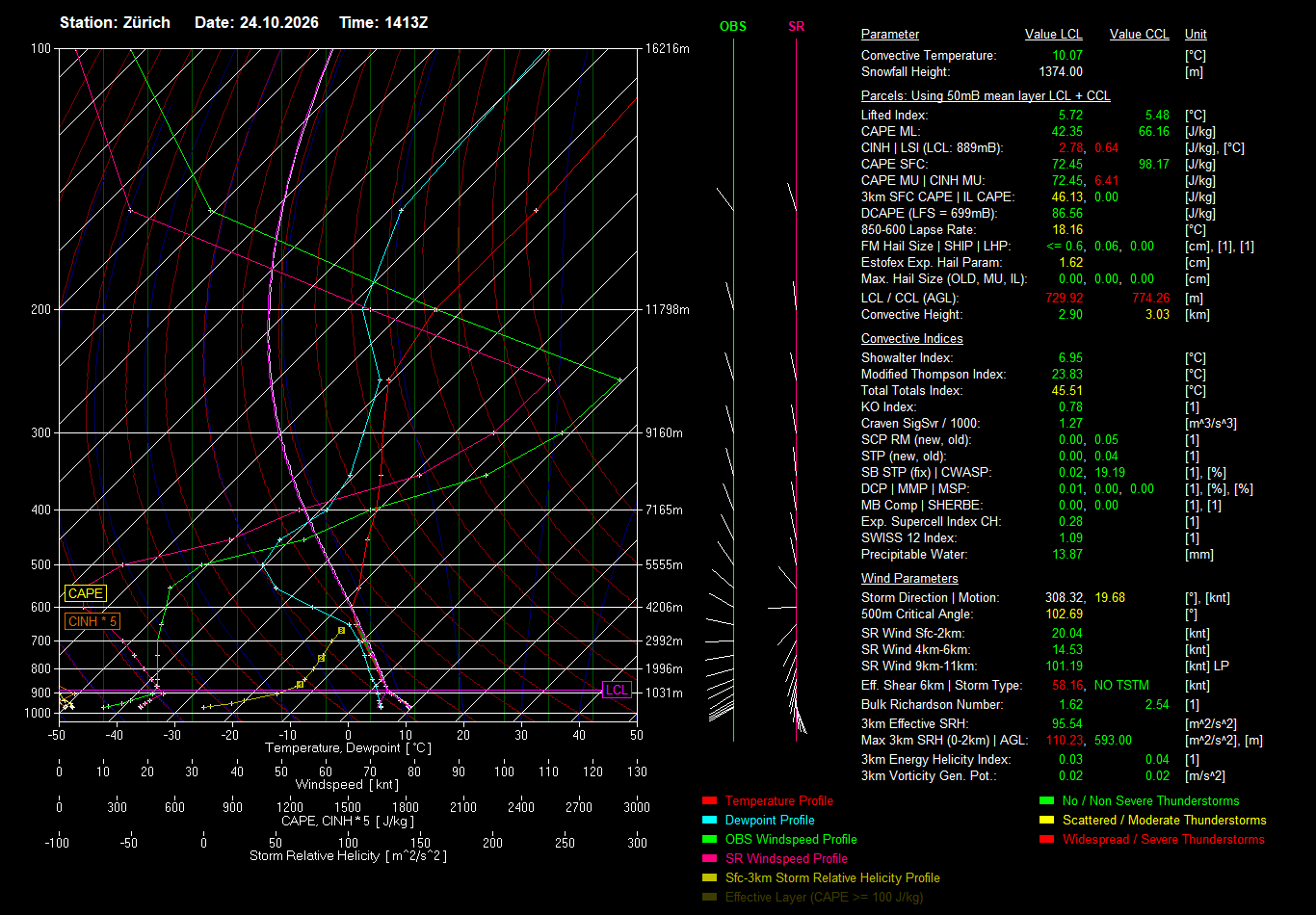Select the Value LCL column header
The height and width of the screenshot is (915, 1316).
click(1054, 35)
